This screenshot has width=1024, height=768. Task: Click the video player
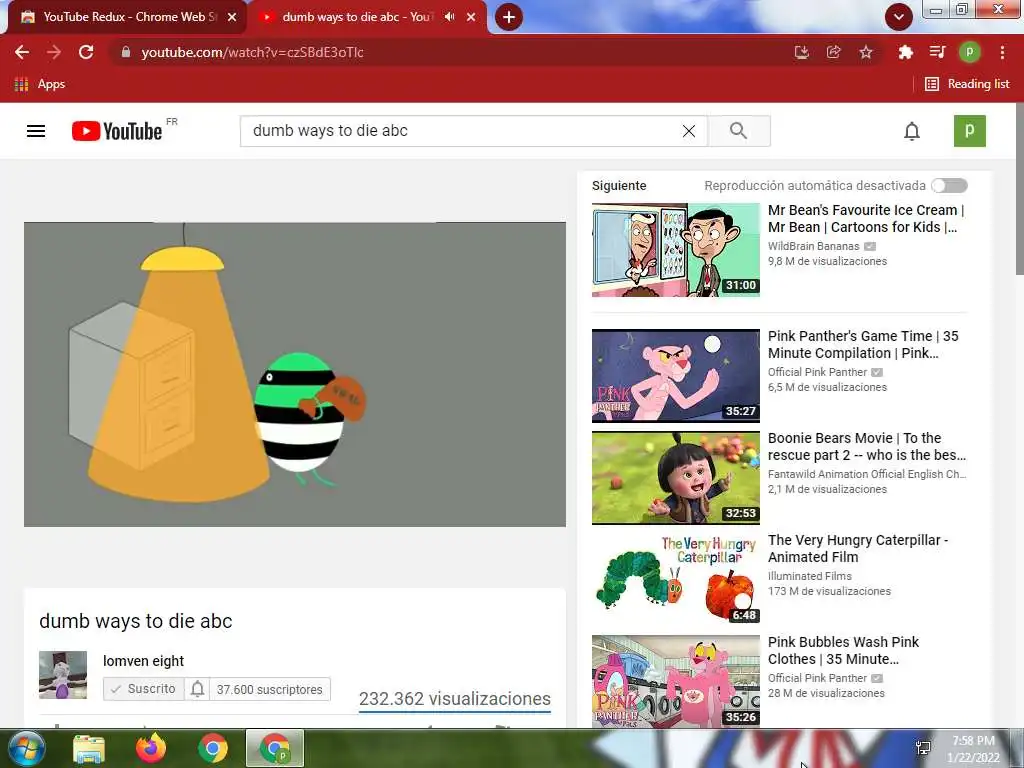[x=295, y=374]
